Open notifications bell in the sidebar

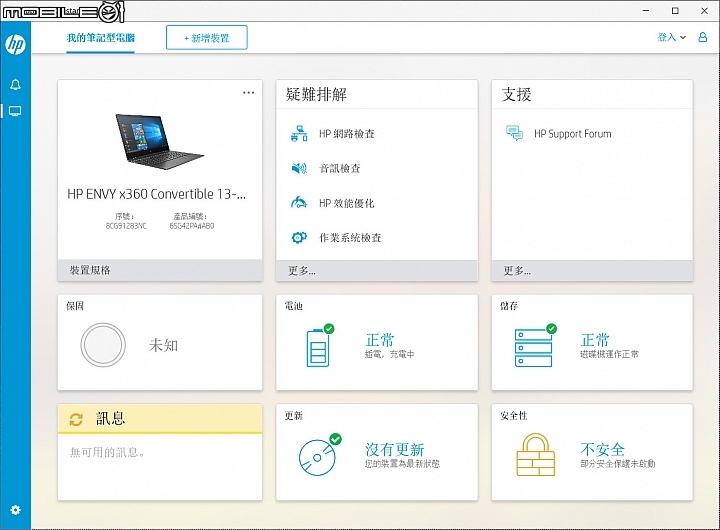click(x=15, y=85)
